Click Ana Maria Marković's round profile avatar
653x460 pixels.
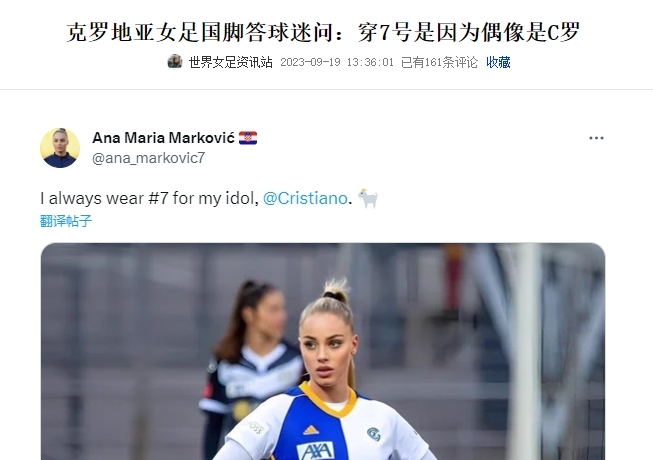point(60,148)
